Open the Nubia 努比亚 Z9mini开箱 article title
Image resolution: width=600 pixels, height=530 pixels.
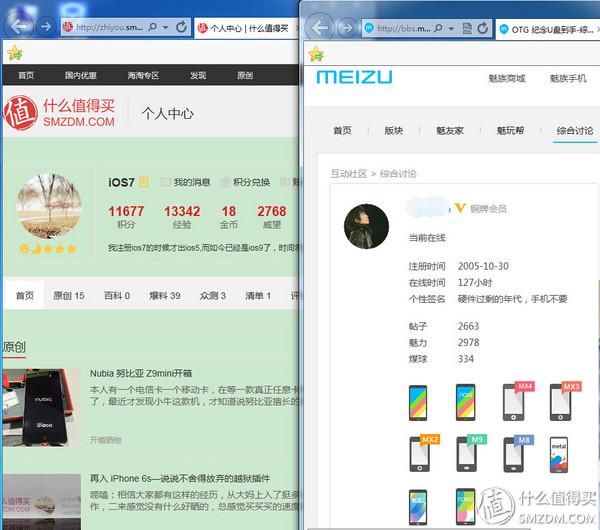[141, 373]
